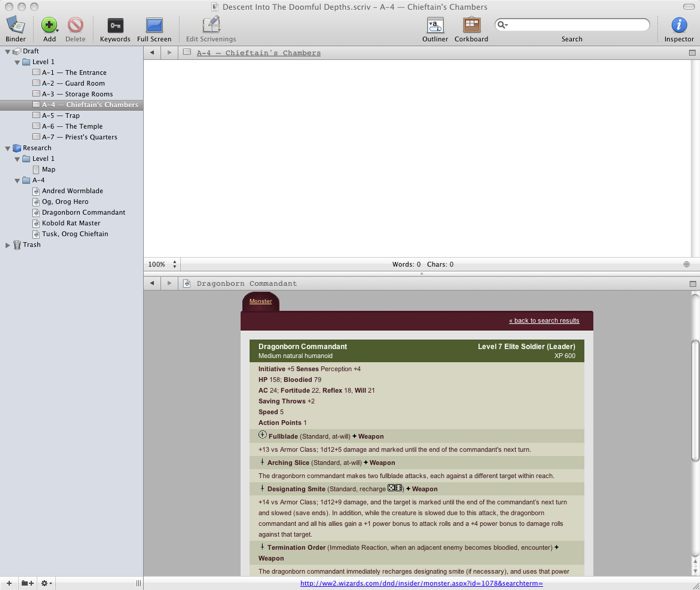Click the Delete toolbar icon
This screenshot has width=700, height=590.
pos(75,25)
